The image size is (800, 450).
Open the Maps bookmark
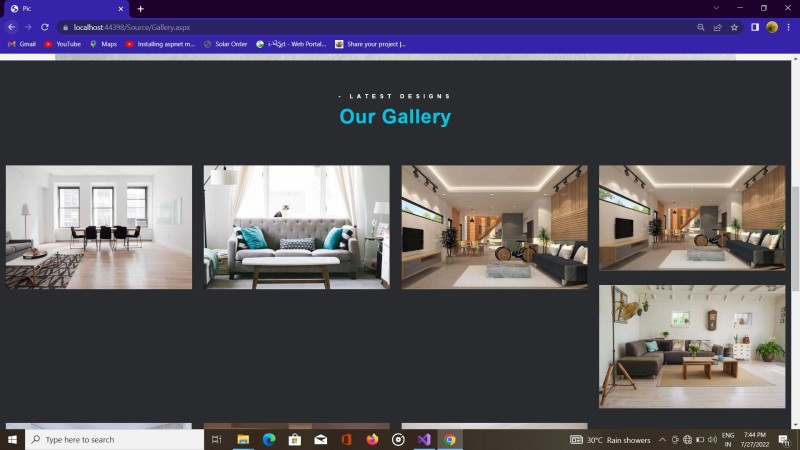click(103, 44)
